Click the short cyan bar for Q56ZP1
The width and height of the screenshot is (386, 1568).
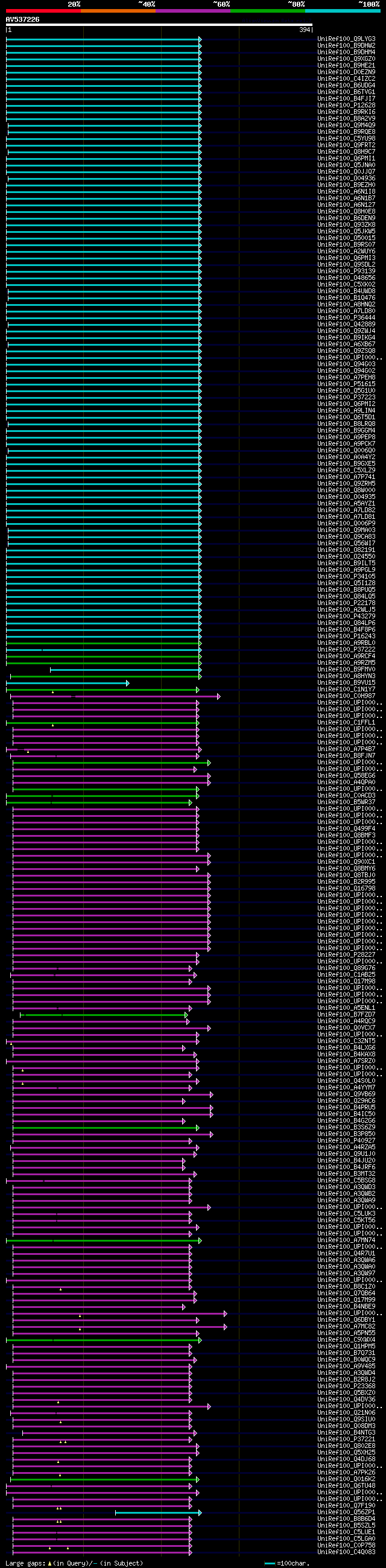[158, 1513]
